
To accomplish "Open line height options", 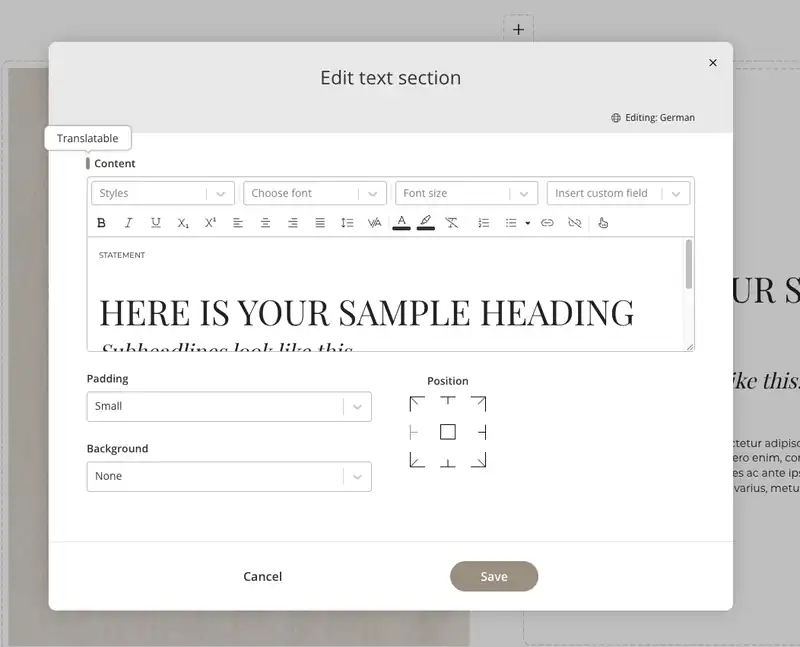I will click(347, 223).
